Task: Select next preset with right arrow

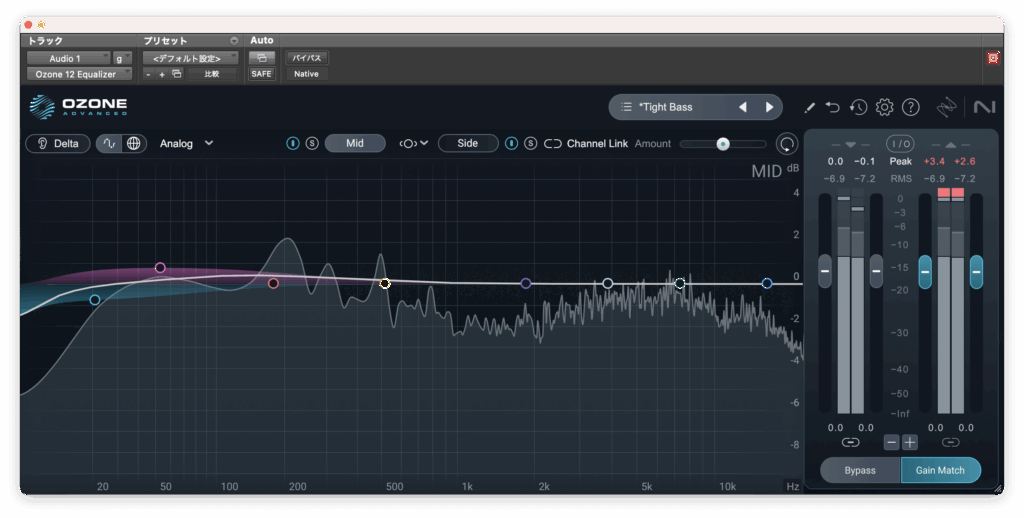Action: pyautogui.click(x=769, y=107)
